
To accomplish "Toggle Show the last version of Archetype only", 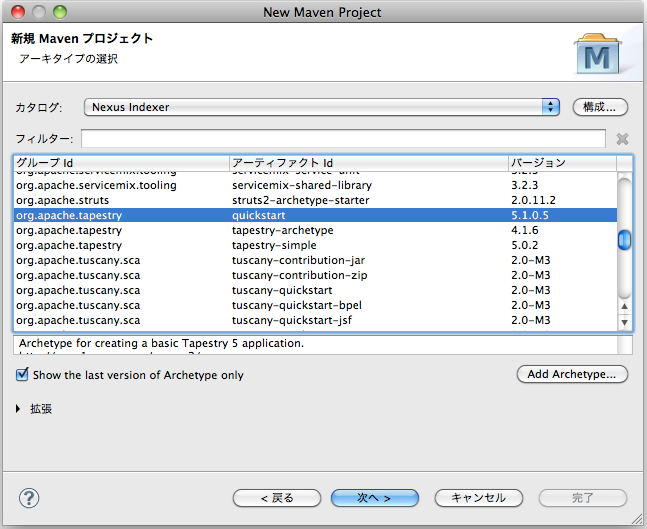I will (22, 375).
